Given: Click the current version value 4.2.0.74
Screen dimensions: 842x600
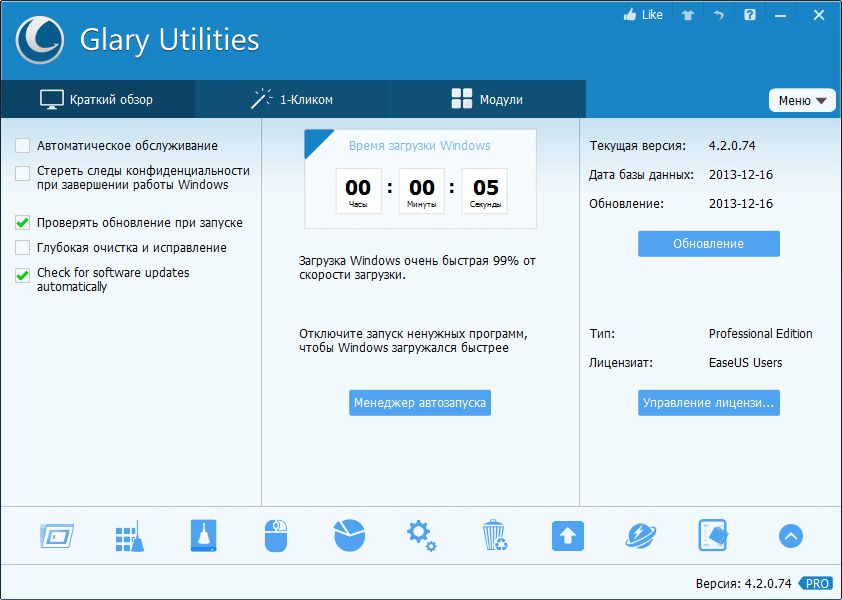Looking at the screenshot, I should coord(732,146).
